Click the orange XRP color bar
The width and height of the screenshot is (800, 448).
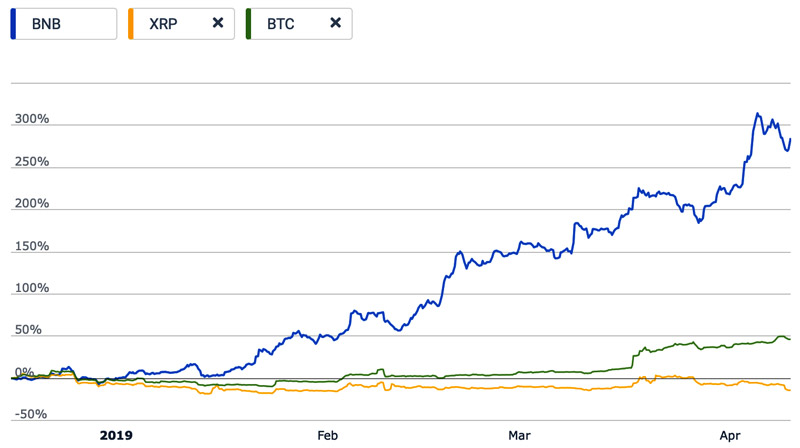(x=131, y=24)
